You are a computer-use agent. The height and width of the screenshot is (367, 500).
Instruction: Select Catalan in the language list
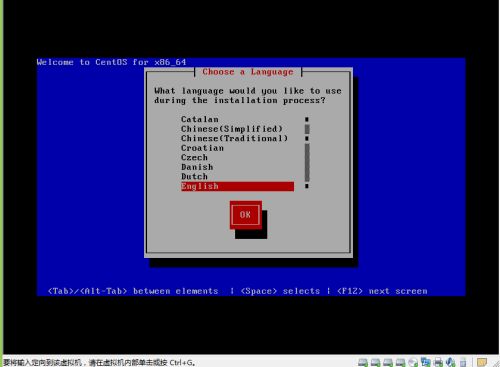237,119
